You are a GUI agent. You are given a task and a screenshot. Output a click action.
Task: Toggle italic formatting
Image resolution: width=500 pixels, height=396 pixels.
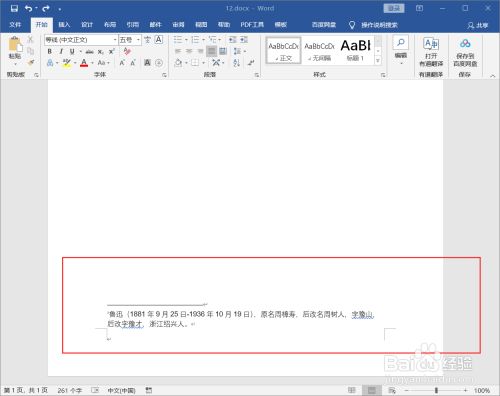point(61,52)
